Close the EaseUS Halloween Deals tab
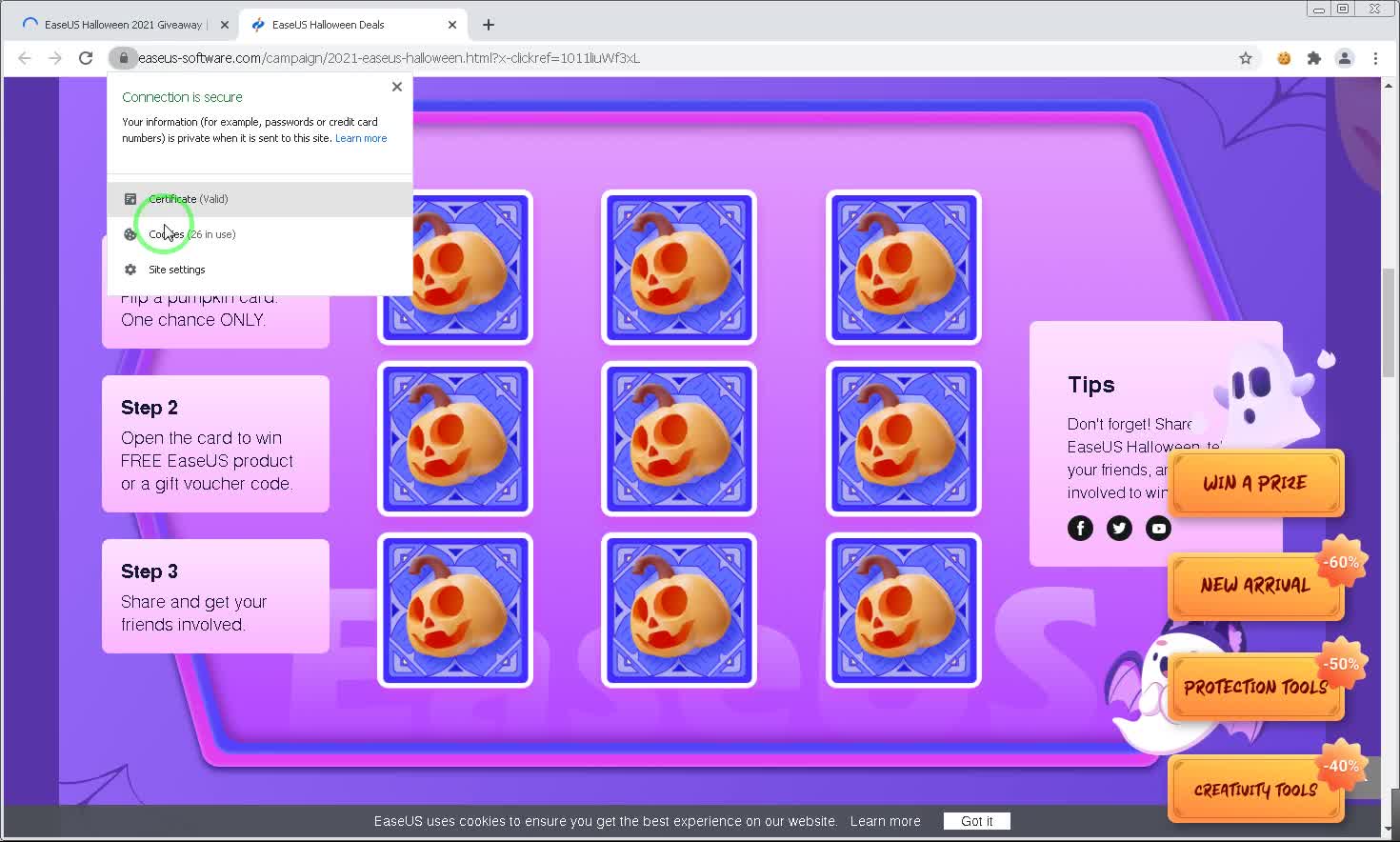This screenshot has width=1400, height=842. click(452, 25)
